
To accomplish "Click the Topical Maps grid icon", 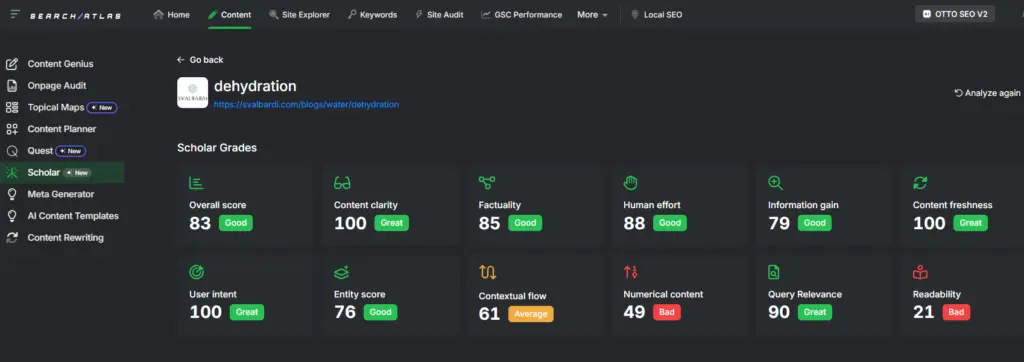I will [x=12, y=107].
